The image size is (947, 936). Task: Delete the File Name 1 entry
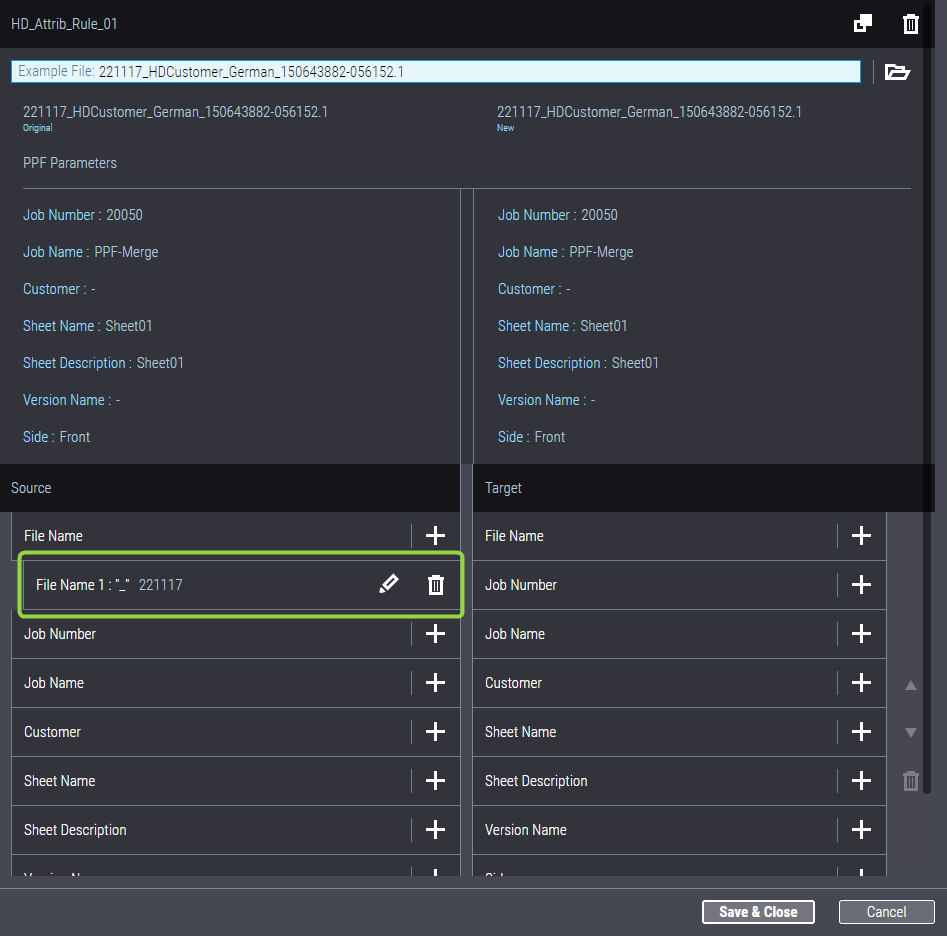tap(436, 585)
